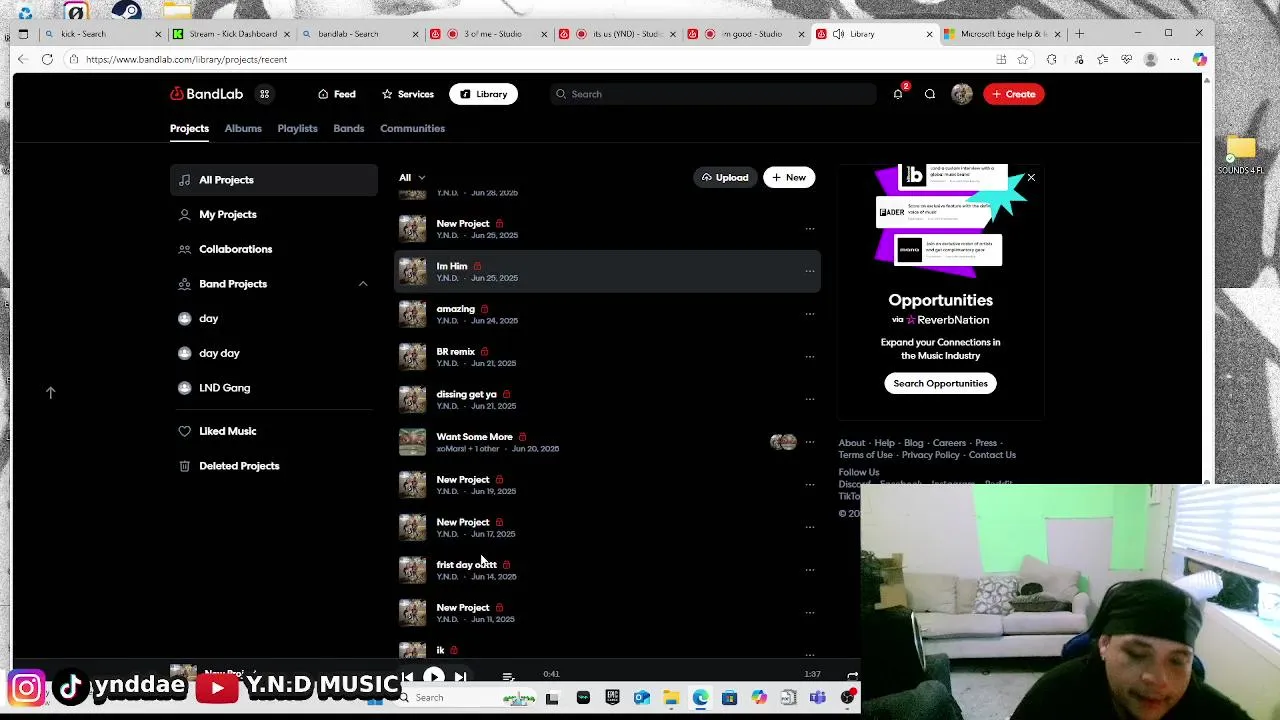The image size is (1280, 720).
Task: Click the browser address bar URL
Action: click(x=186, y=59)
